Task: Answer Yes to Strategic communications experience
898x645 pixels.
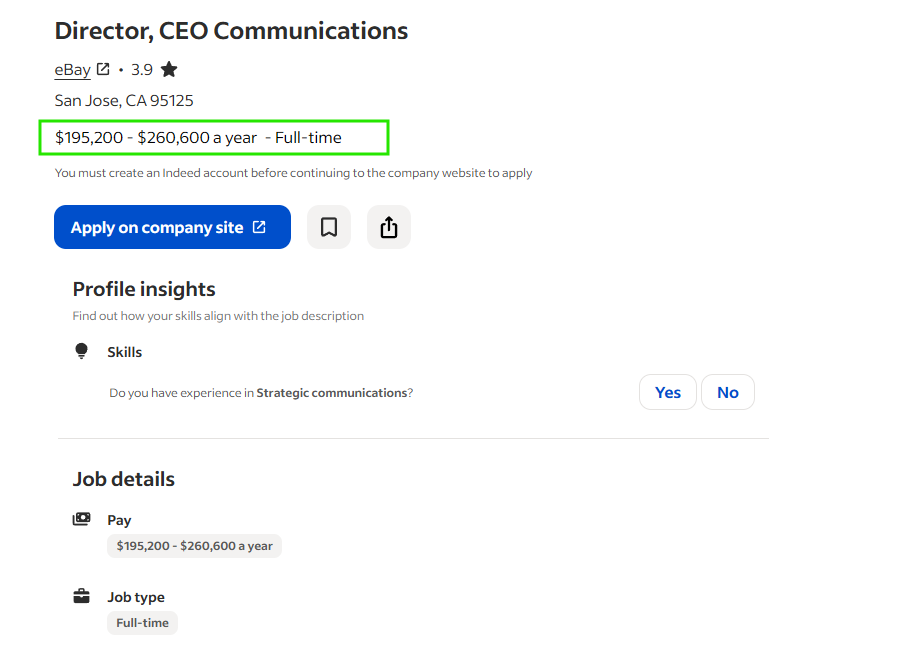Action: (668, 392)
